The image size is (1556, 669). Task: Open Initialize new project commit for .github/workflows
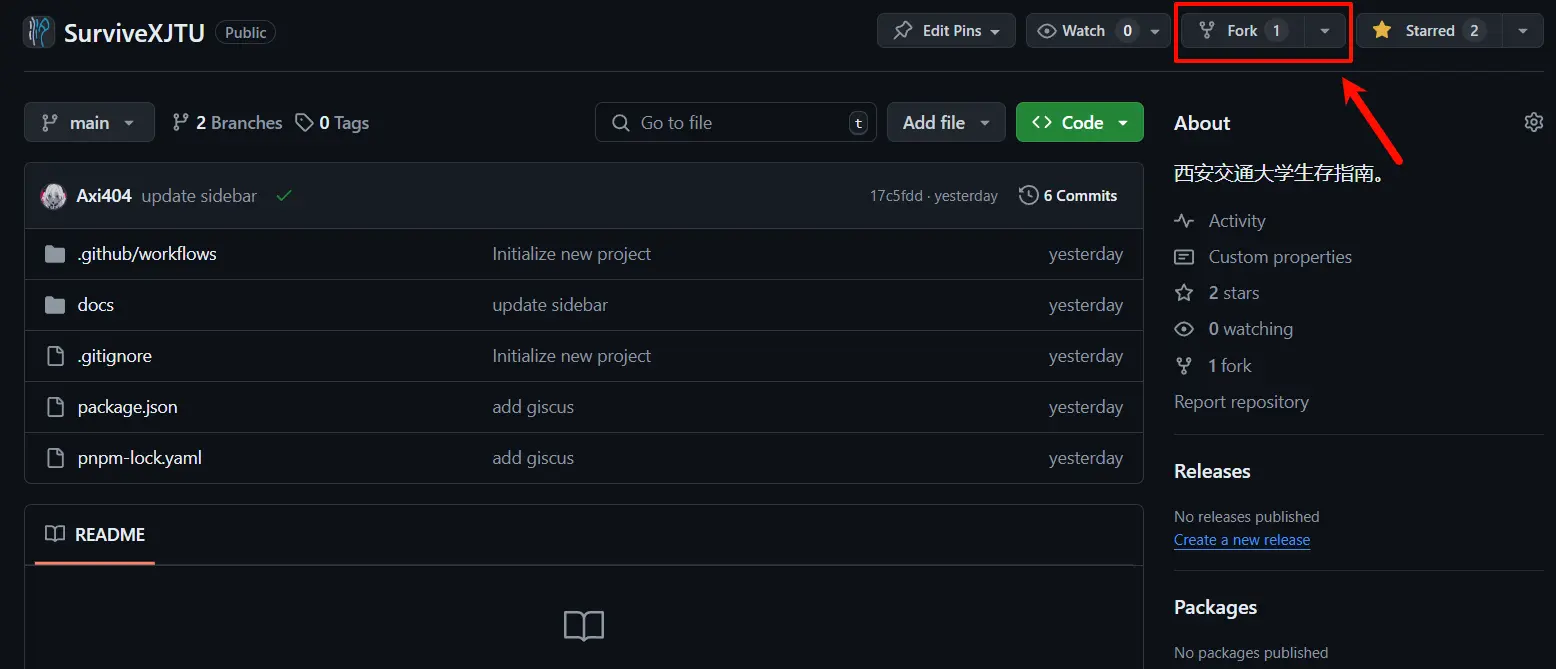pyautogui.click(x=572, y=254)
